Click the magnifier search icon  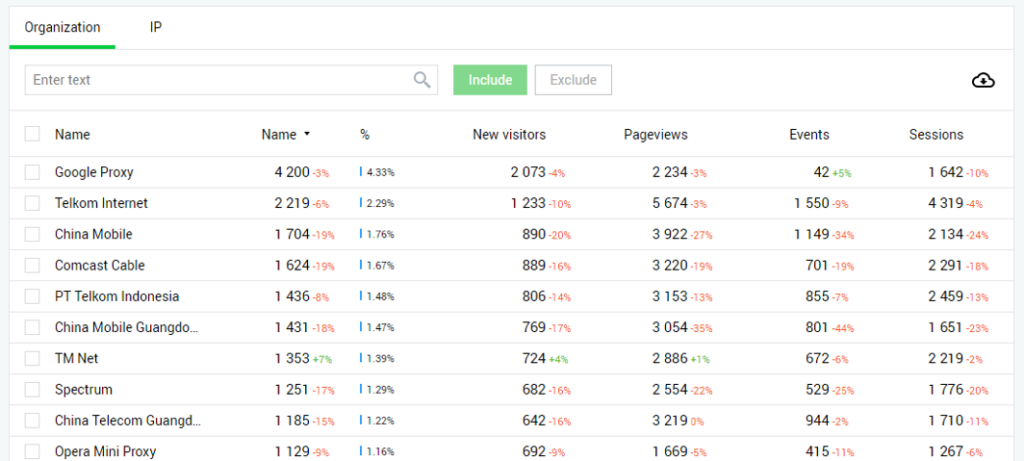coord(422,80)
